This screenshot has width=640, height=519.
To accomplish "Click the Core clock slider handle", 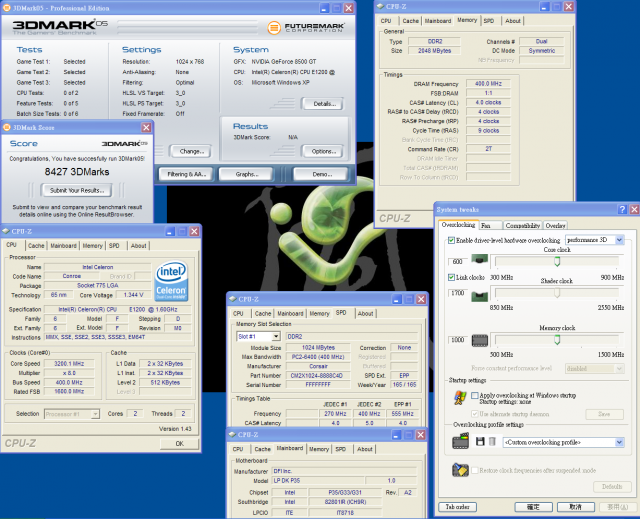I will (x=557, y=261).
